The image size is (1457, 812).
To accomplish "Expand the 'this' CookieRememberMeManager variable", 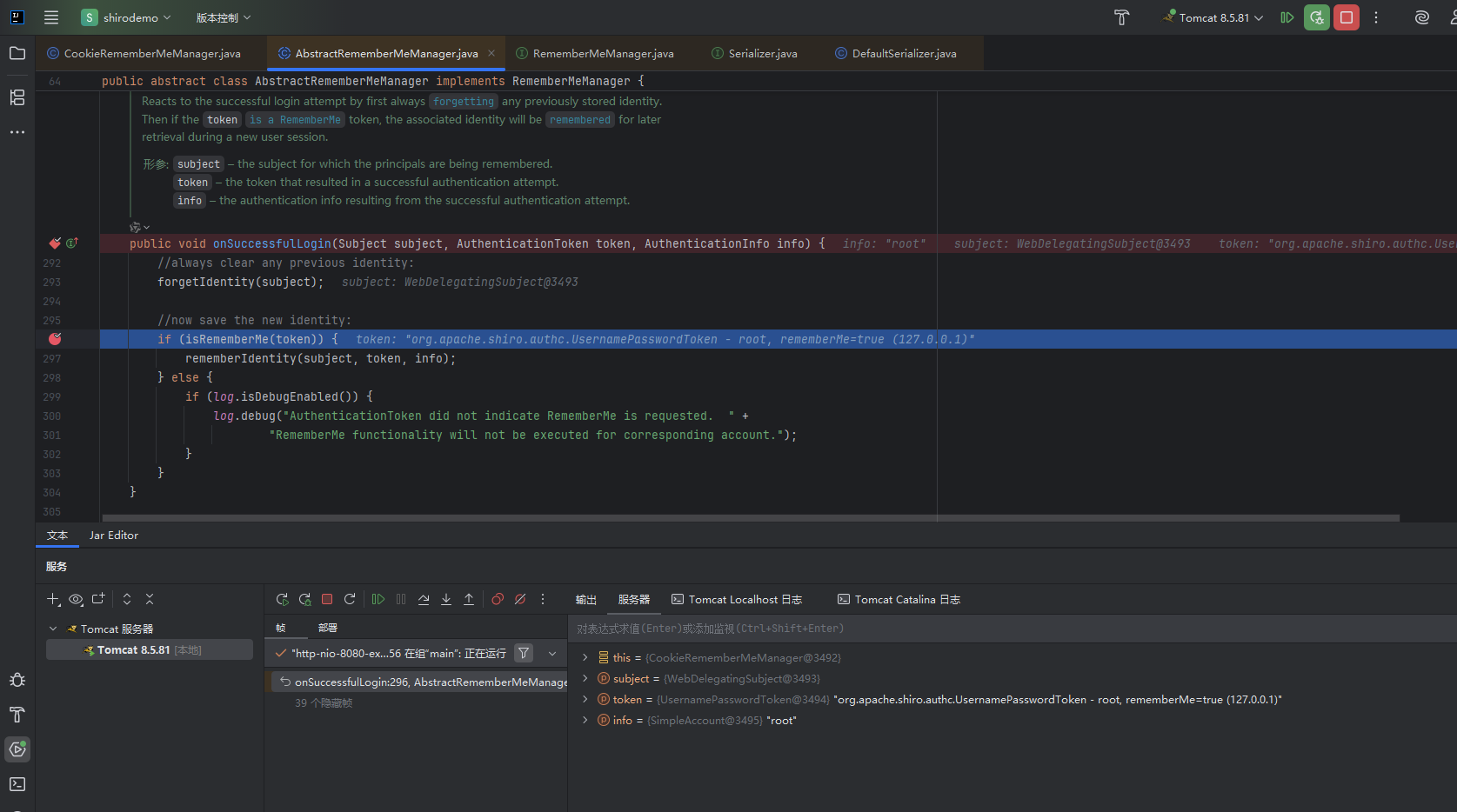I will tap(585, 658).
